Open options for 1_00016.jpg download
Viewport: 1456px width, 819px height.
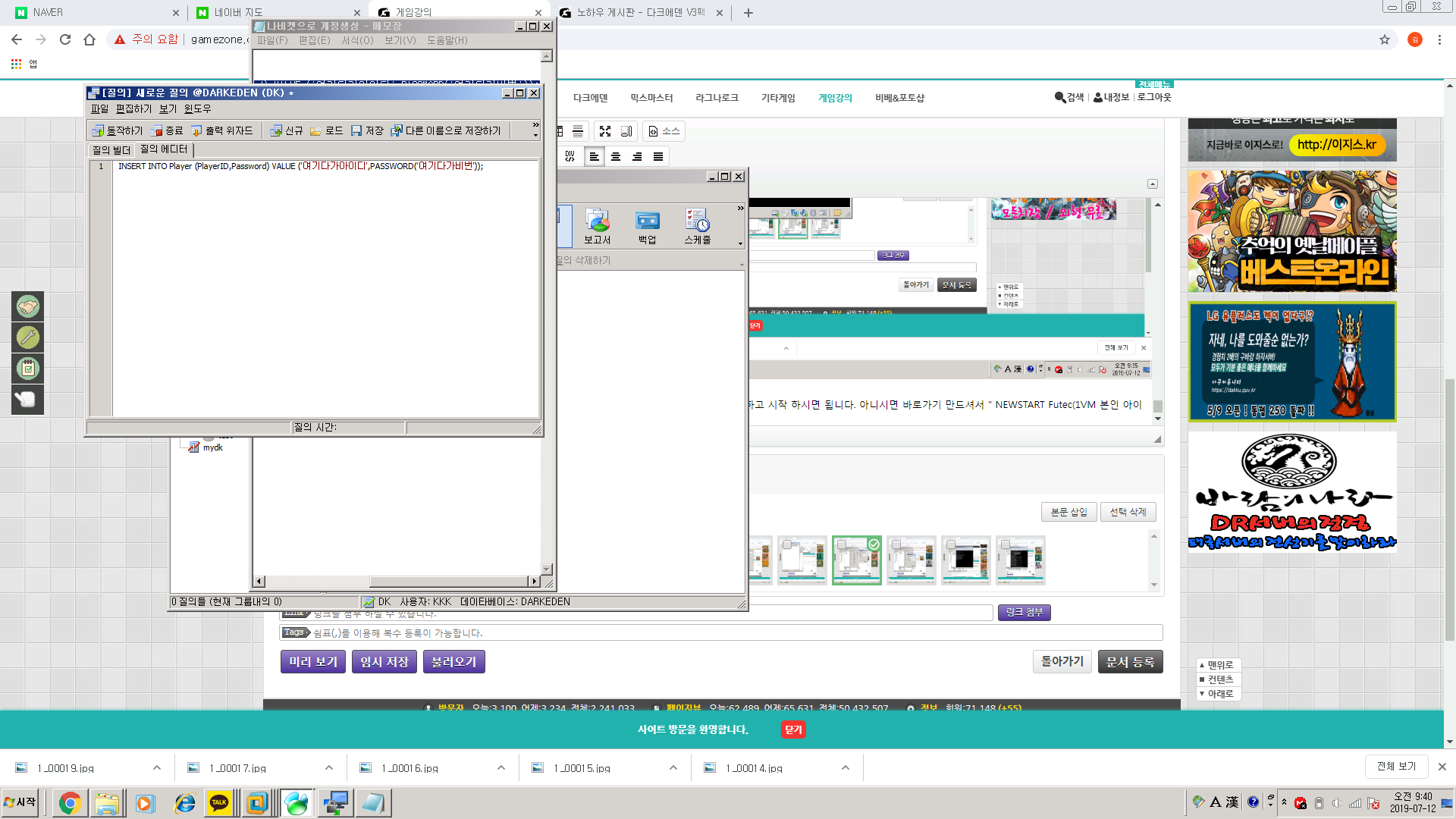tap(501, 767)
